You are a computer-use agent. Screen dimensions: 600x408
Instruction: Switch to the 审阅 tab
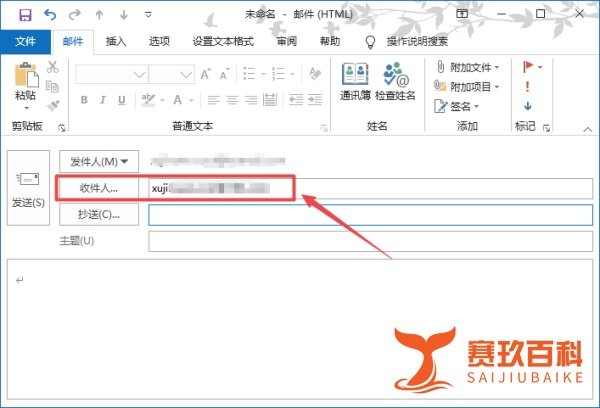tap(287, 41)
